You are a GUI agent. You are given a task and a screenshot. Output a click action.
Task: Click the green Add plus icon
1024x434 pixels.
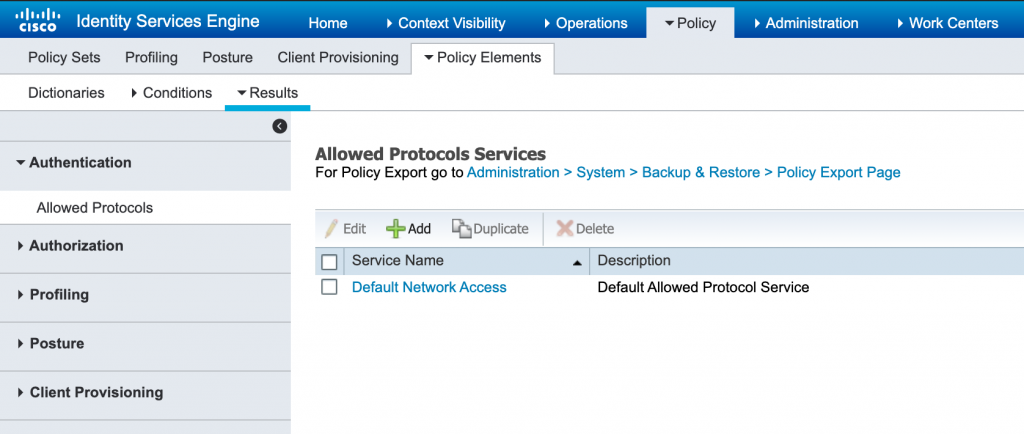pos(396,229)
